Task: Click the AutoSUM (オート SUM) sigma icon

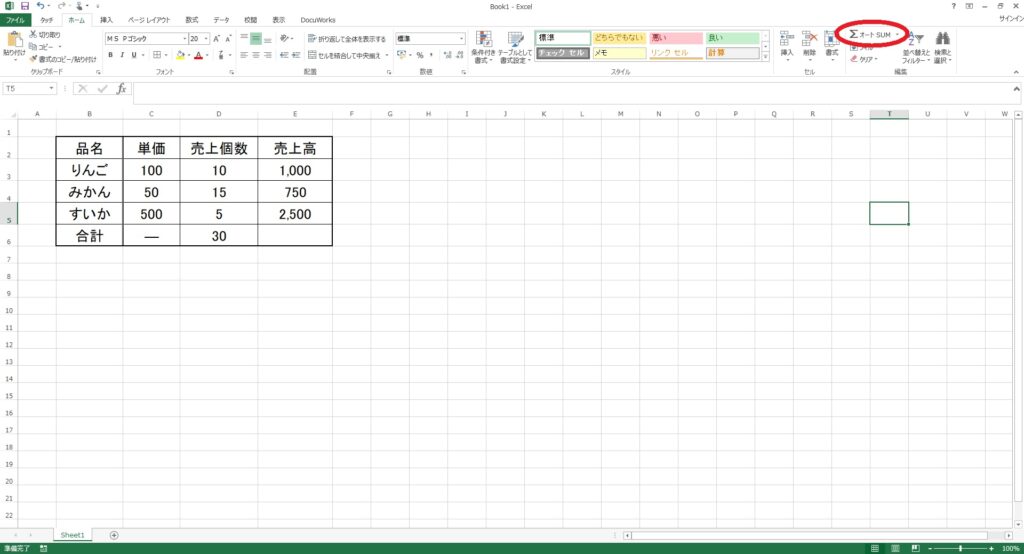Action: click(853, 34)
